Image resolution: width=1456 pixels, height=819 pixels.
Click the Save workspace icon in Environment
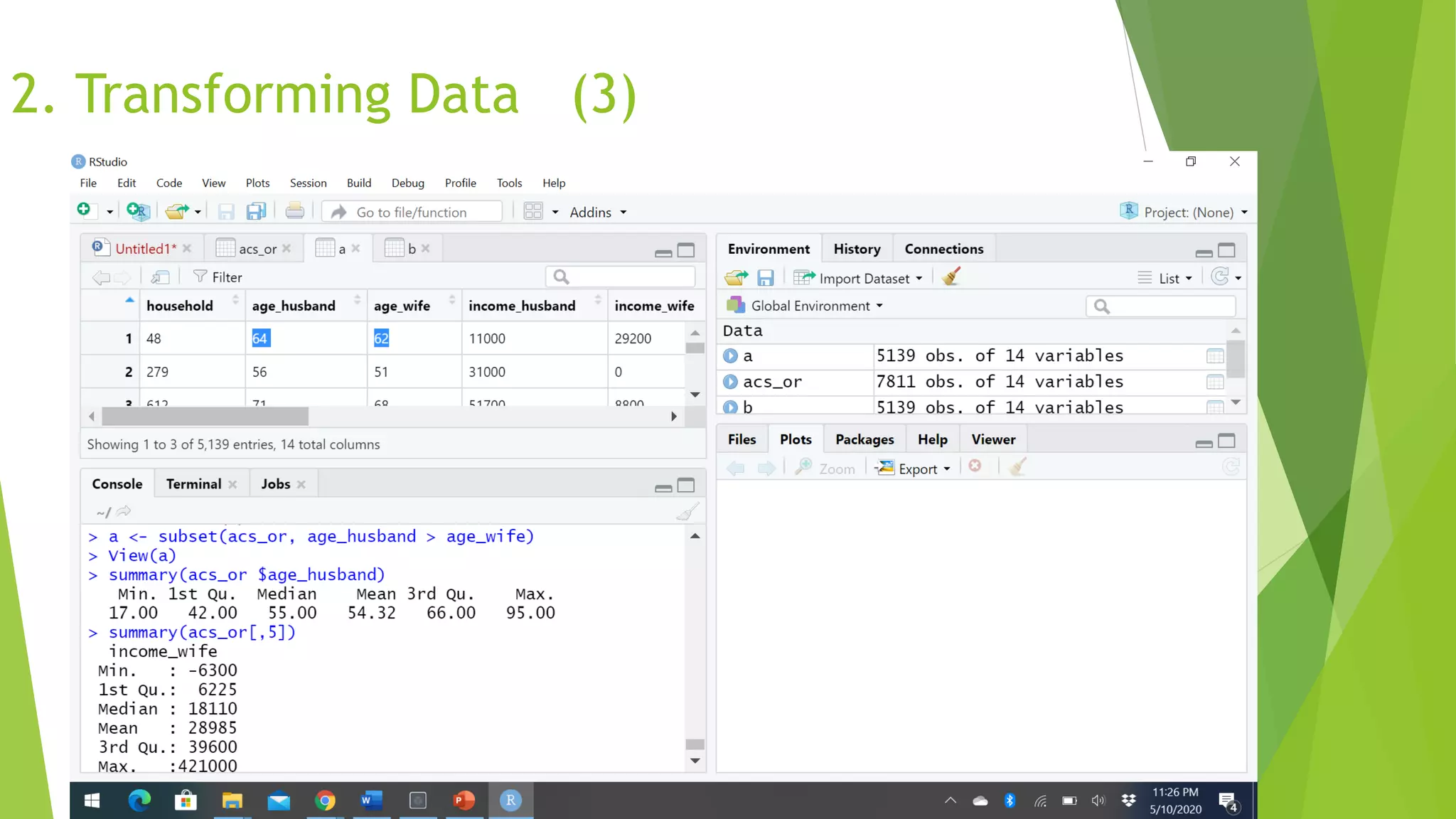click(x=765, y=278)
